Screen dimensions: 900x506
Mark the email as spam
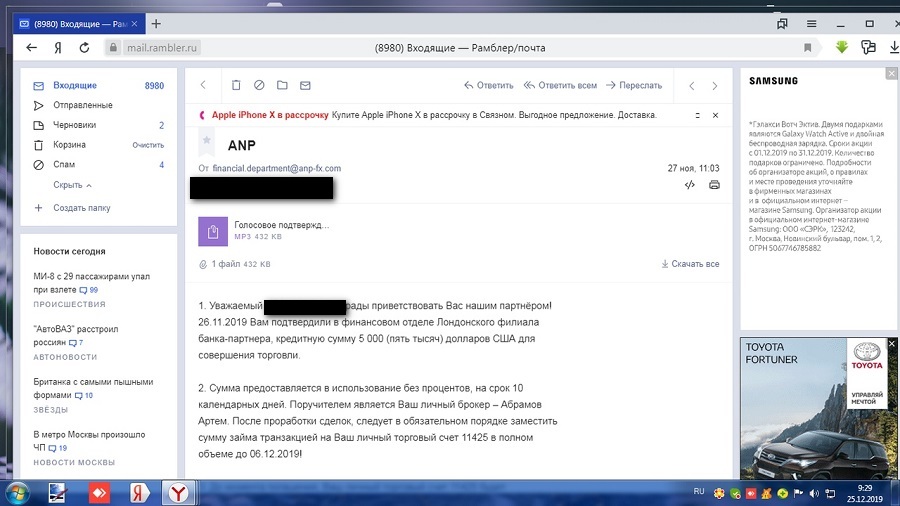259,85
